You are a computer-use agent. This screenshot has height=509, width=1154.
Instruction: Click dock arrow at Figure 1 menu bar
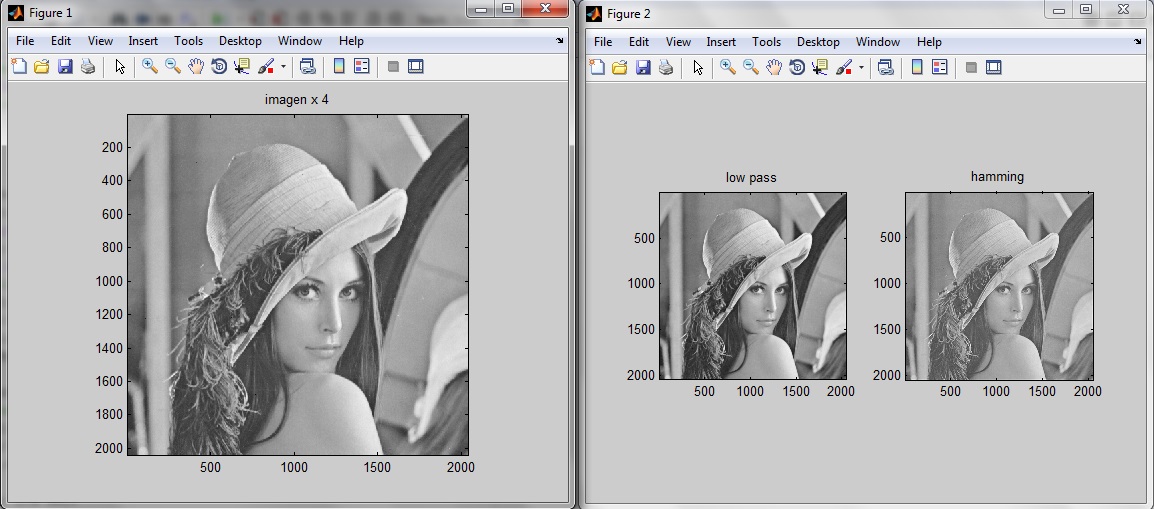coord(559,42)
